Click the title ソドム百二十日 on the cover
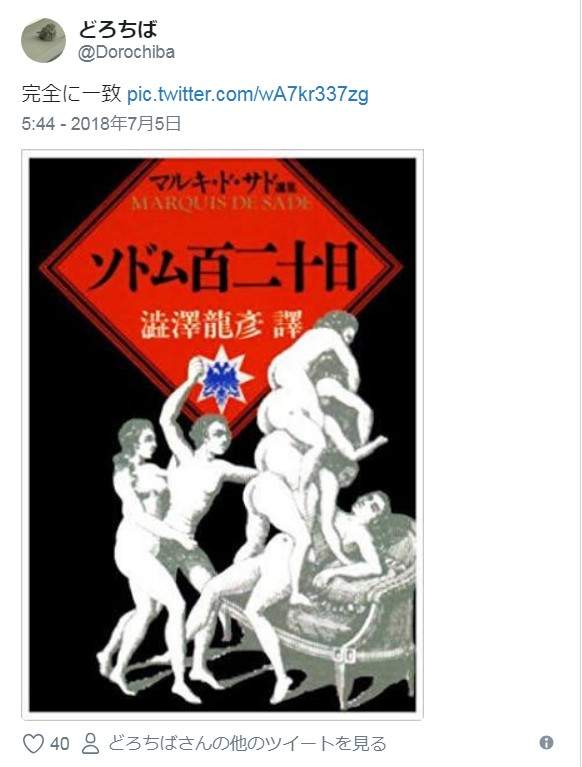The width and height of the screenshot is (582, 767). pyautogui.click(x=221, y=268)
